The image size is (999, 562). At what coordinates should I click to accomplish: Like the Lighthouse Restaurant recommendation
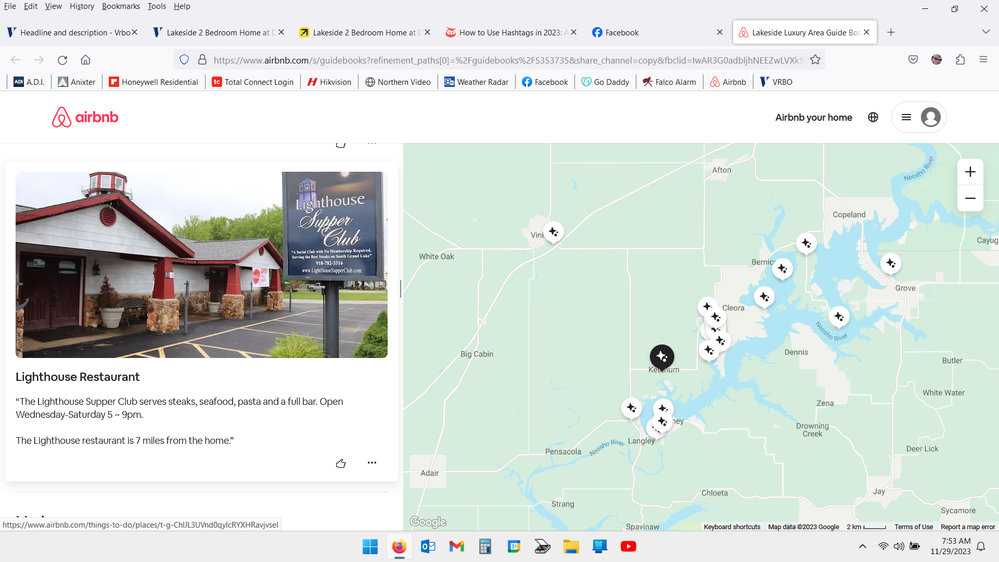(x=341, y=463)
